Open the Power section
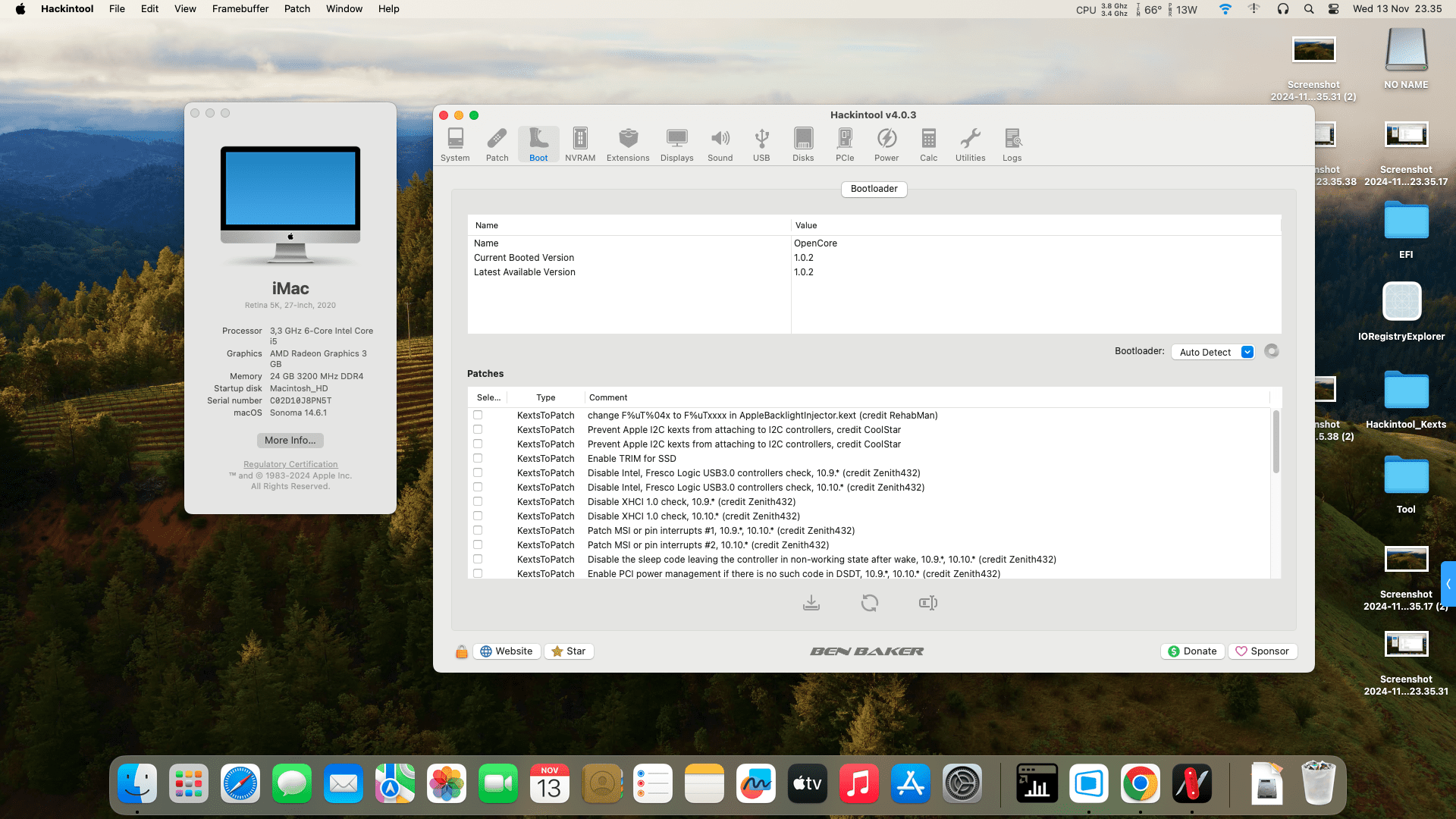 [886, 144]
